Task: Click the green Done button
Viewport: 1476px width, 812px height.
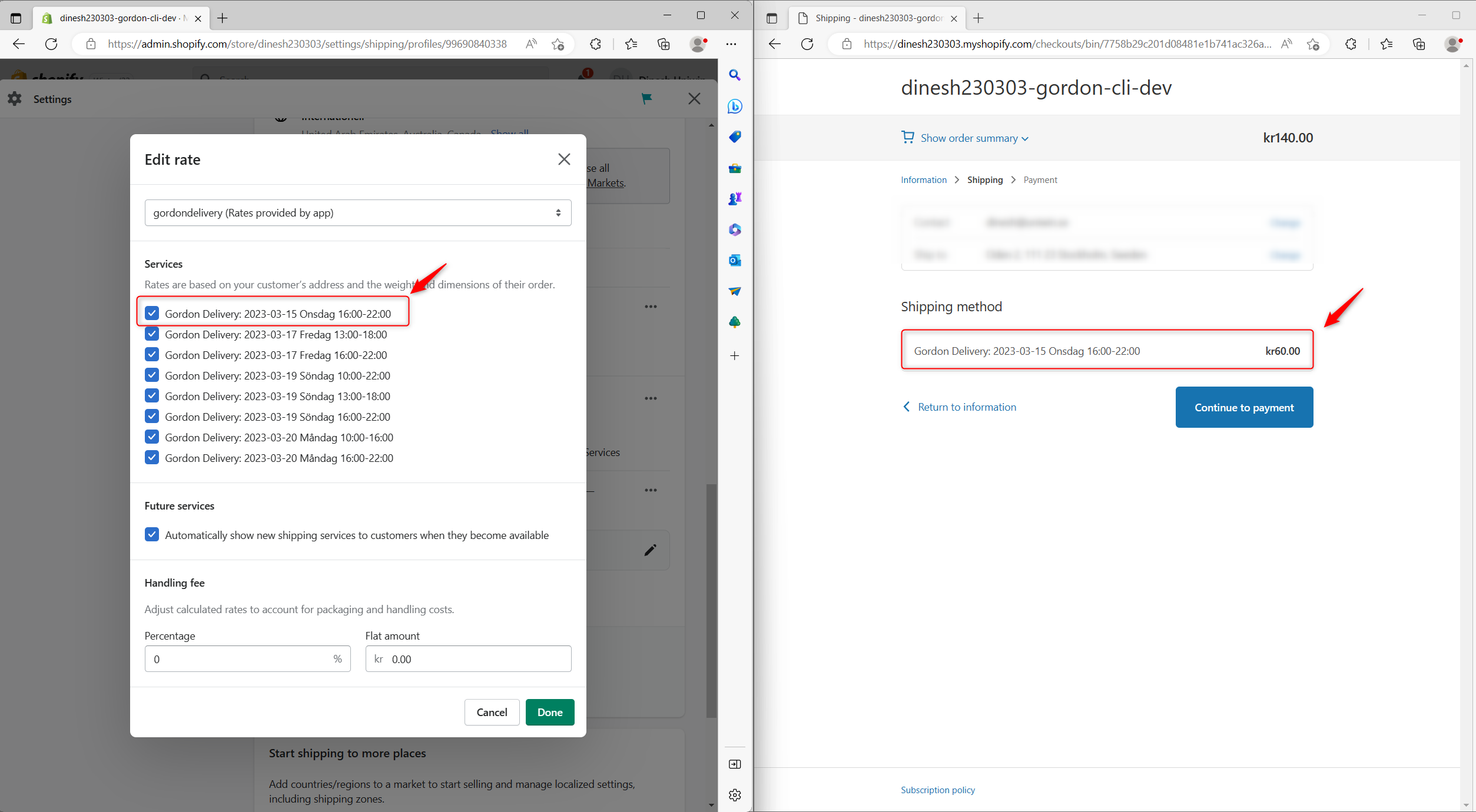Action: pos(549,712)
